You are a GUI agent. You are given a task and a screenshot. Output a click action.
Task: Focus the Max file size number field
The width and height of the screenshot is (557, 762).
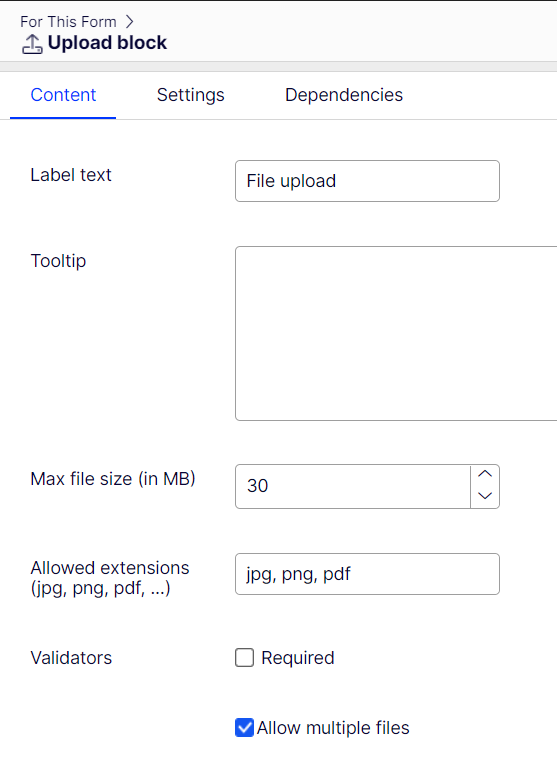tap(353, 486)
